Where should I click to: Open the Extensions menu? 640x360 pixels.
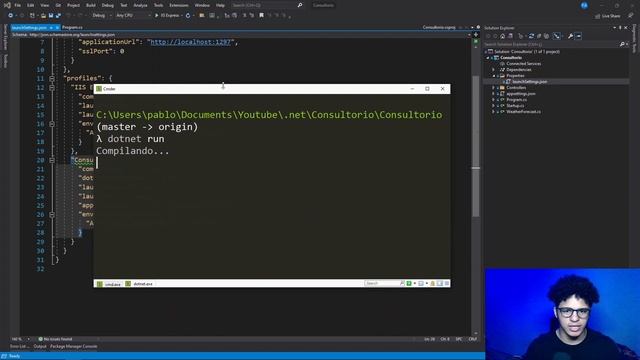179,5
